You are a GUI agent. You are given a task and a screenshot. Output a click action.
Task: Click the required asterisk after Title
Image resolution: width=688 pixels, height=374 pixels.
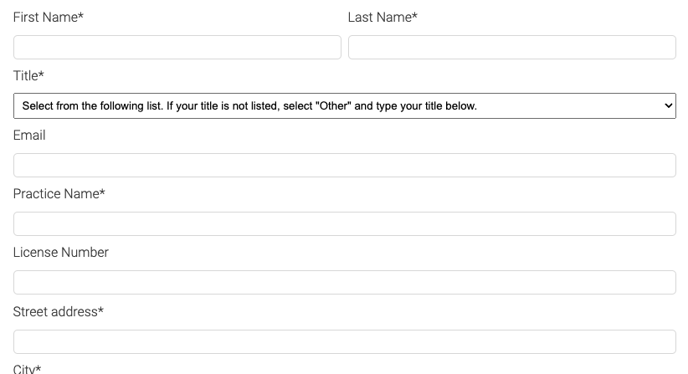[x=41, y=74]
